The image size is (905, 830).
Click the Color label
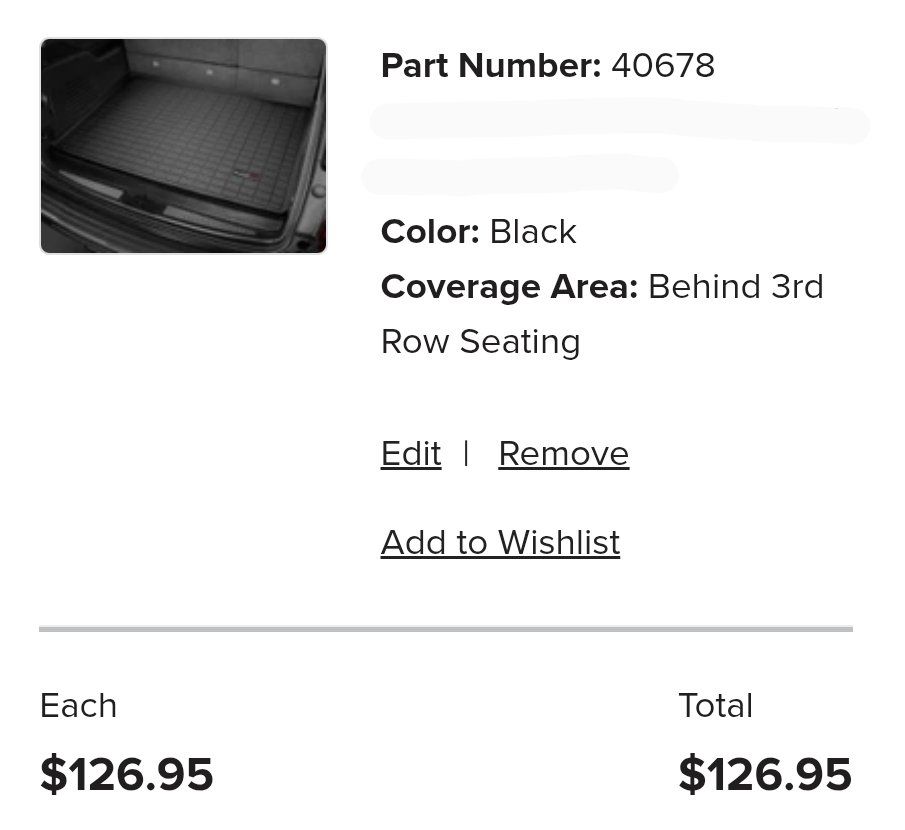coord(430,232)
